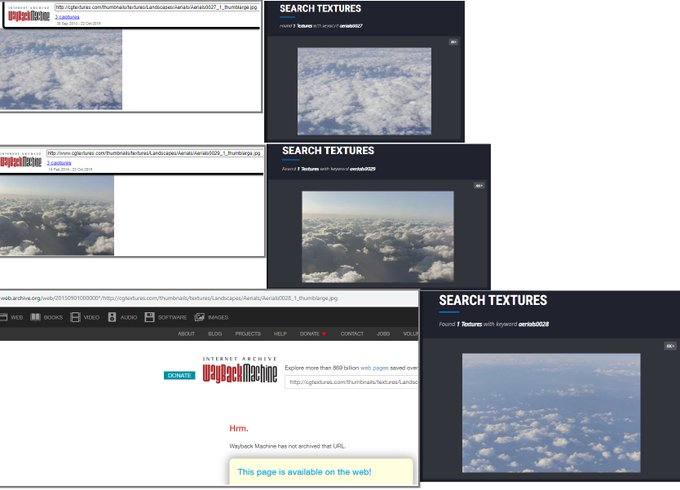Screen dimensions: 680x490
Task: Open the Images icon in Archive nav
Action: click(x=199, y=317)
